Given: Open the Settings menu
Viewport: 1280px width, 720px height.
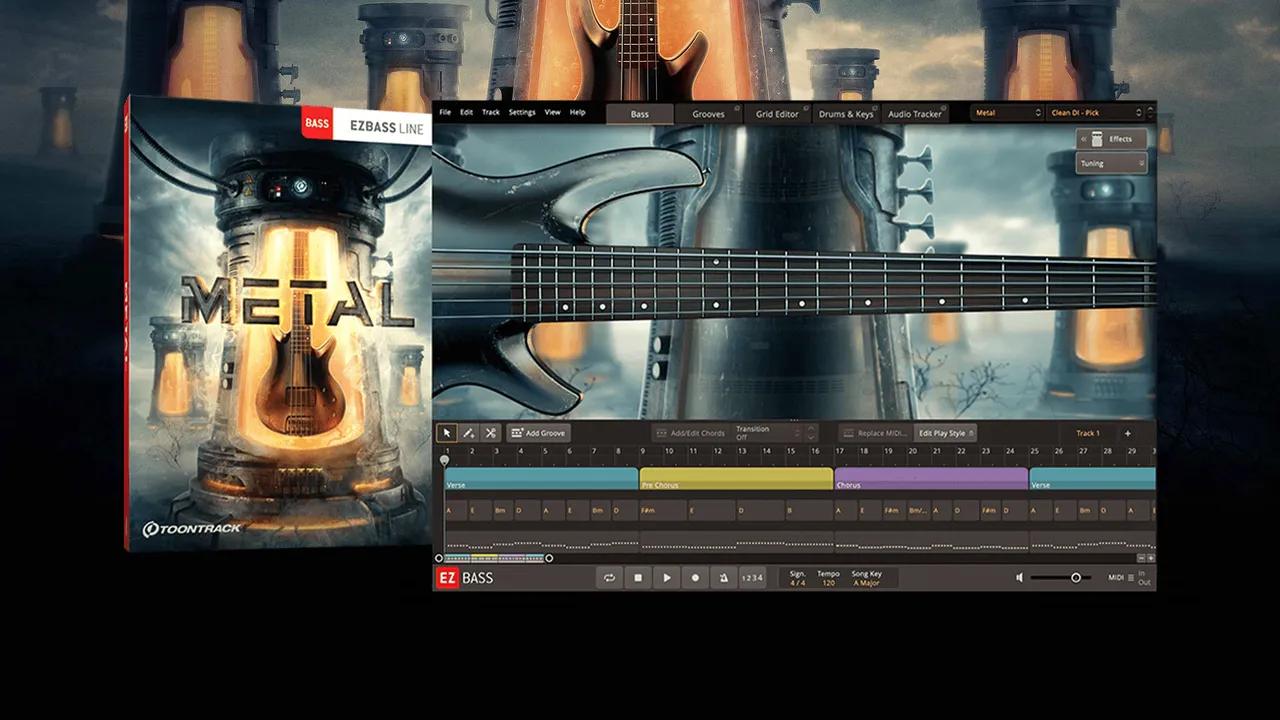Looking at the screenshot, I should coord(522,112).
